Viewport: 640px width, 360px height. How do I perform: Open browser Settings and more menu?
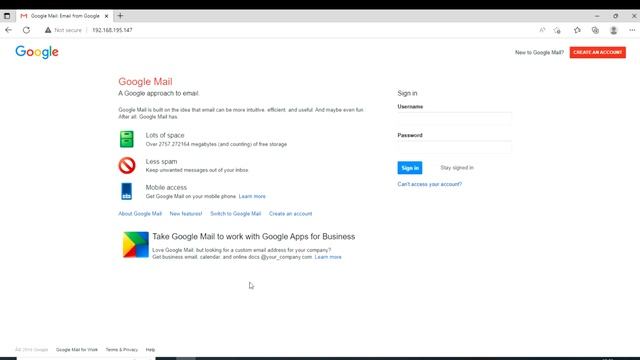(x=632, y=30)
